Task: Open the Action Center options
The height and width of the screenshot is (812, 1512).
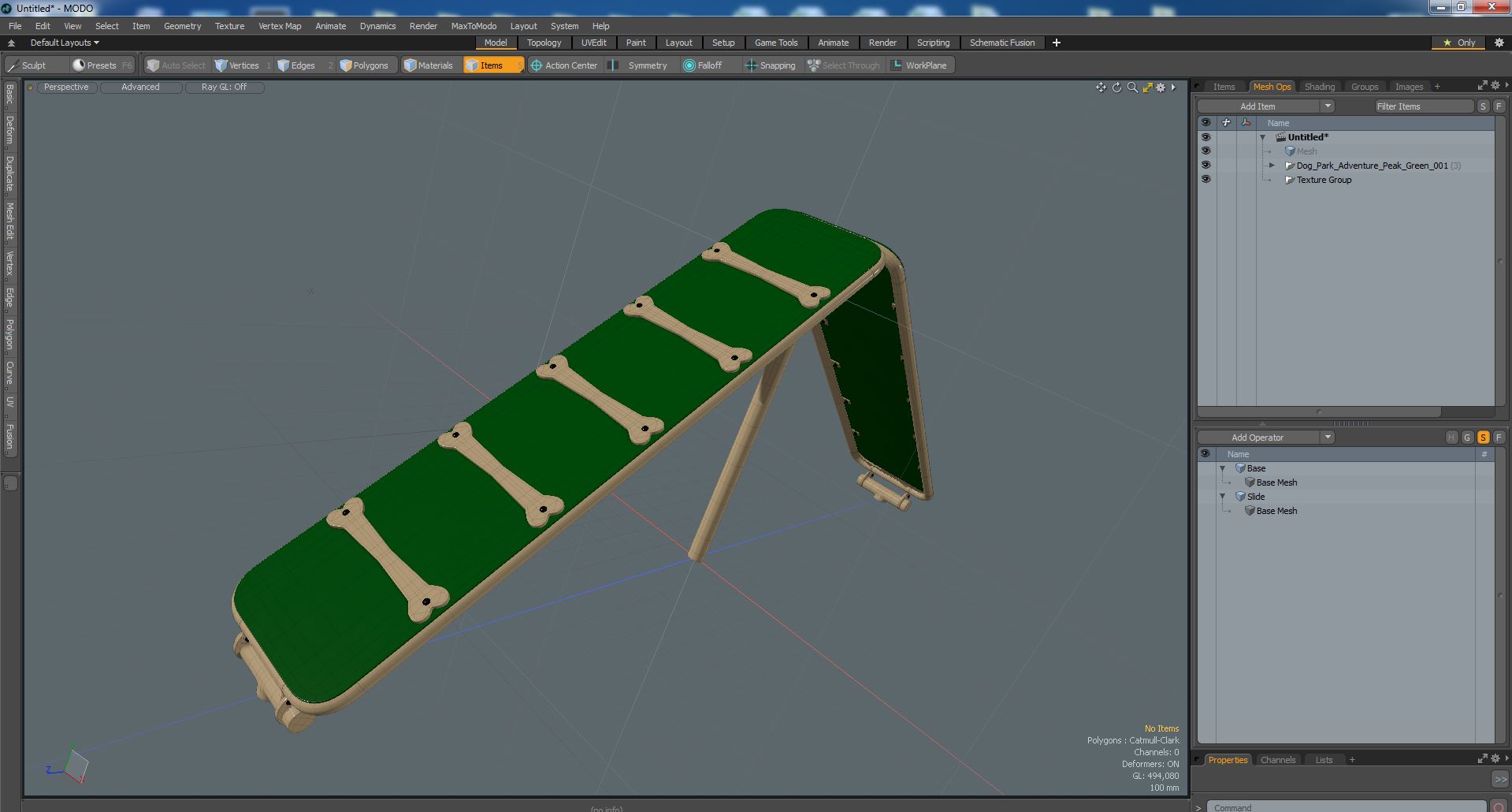Action: tap(564, 65)
